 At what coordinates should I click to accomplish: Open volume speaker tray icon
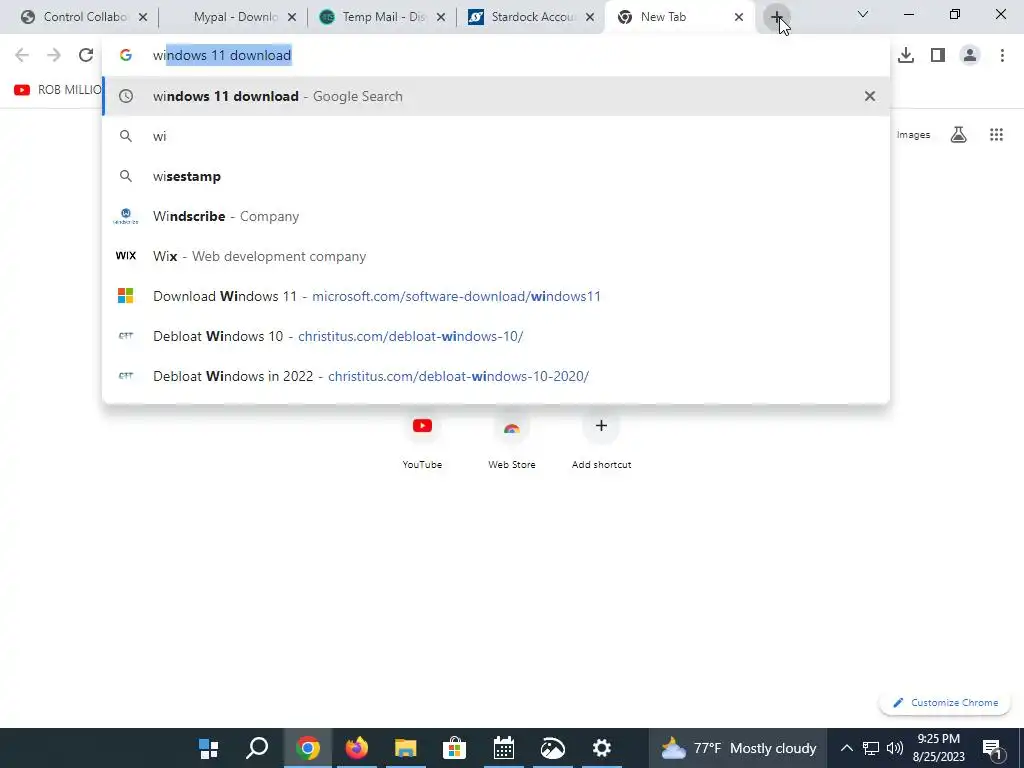coord(895,748)
